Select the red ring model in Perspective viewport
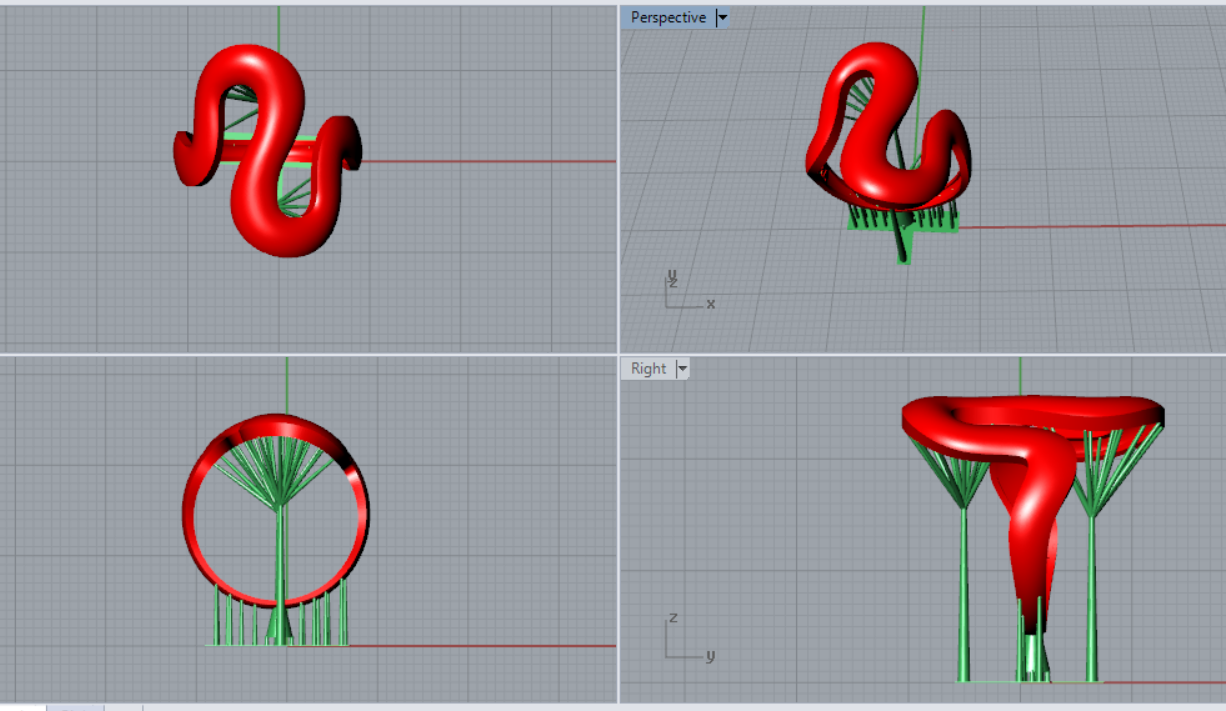1226x711 pixels. [x=880, y=150]
